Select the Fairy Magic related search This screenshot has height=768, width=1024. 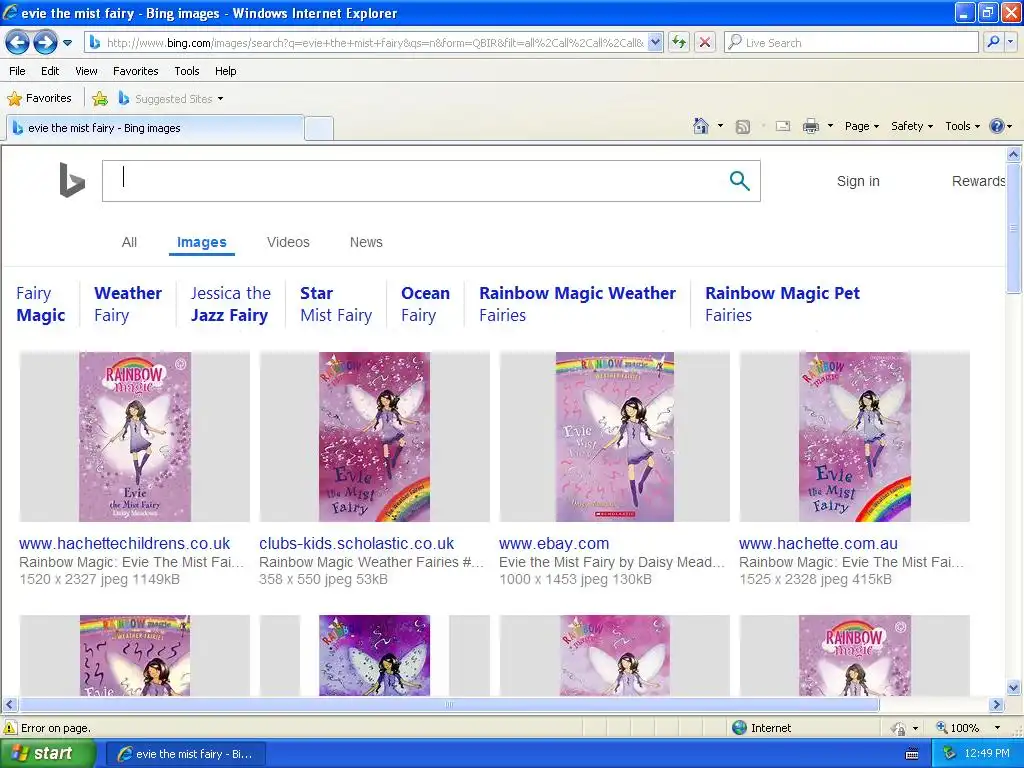[40, 304]
